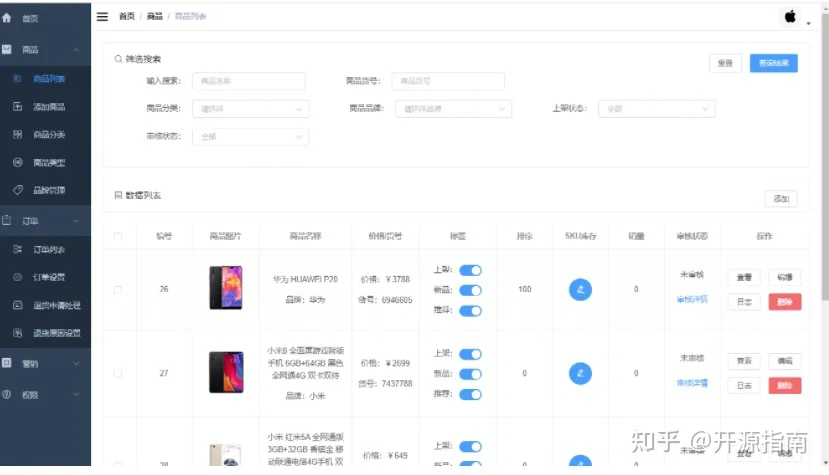The width and height of the screenshot is (829, 475).
Task: Click the 数据列表 icon
Action: point(118,195)
